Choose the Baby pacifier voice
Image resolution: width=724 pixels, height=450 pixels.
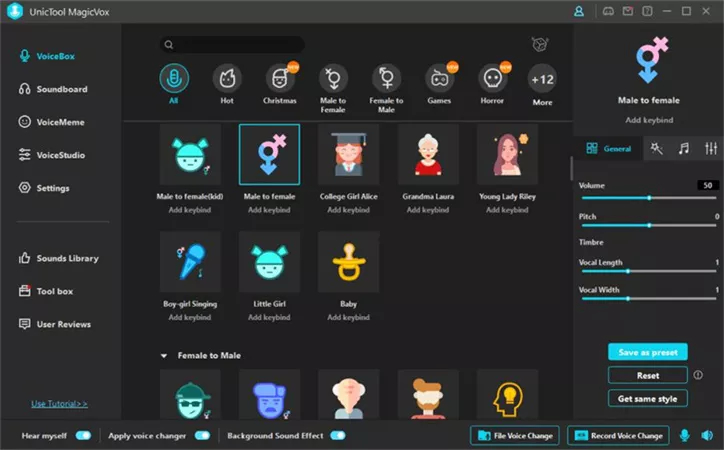[x=349, y=262]
